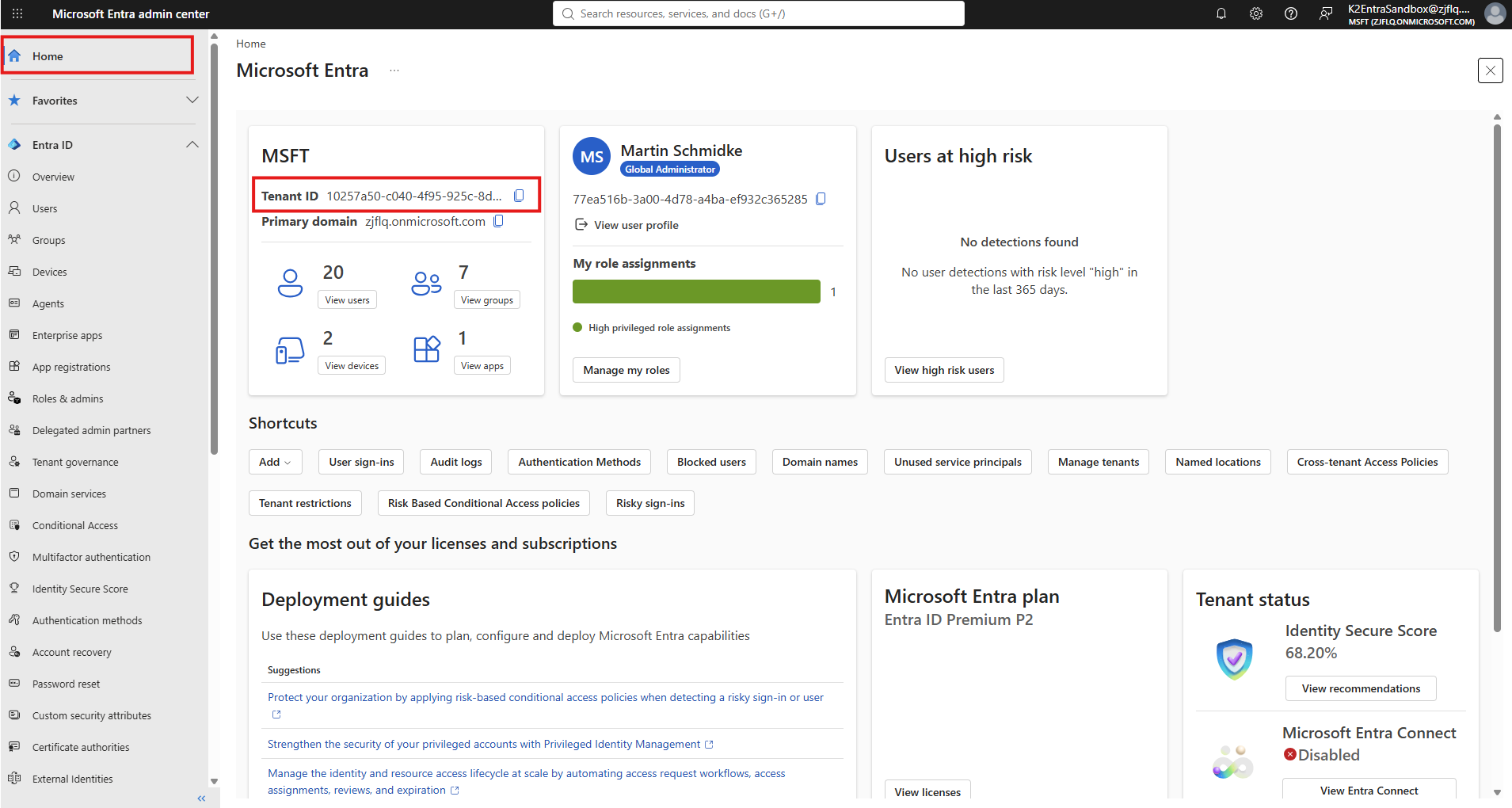Viewport: 1512px width, 808px height.
Task: Focus the Search resources search box
Action: pyautogui.click(x=759, y=13)
